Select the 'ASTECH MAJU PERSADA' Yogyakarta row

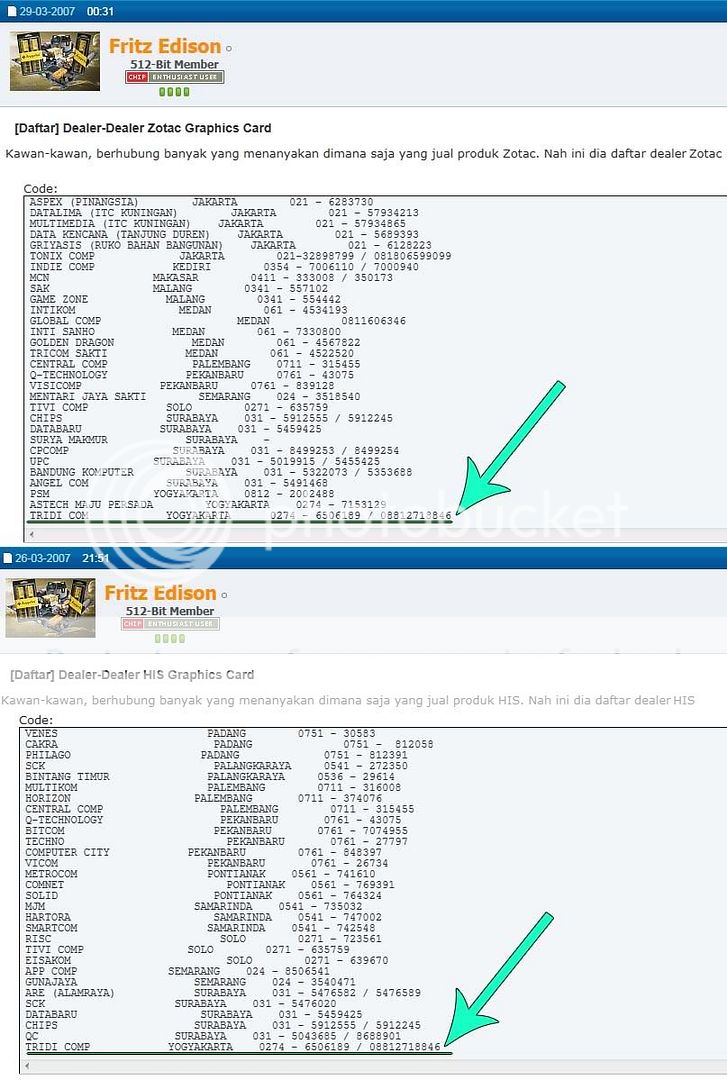click(x=207, y=505)
